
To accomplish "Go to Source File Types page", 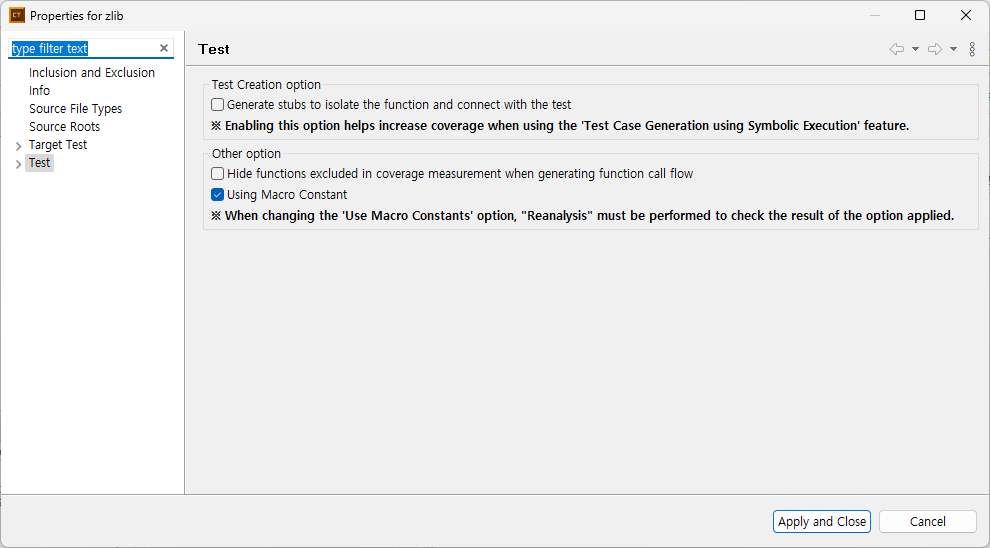I will 76,109.
